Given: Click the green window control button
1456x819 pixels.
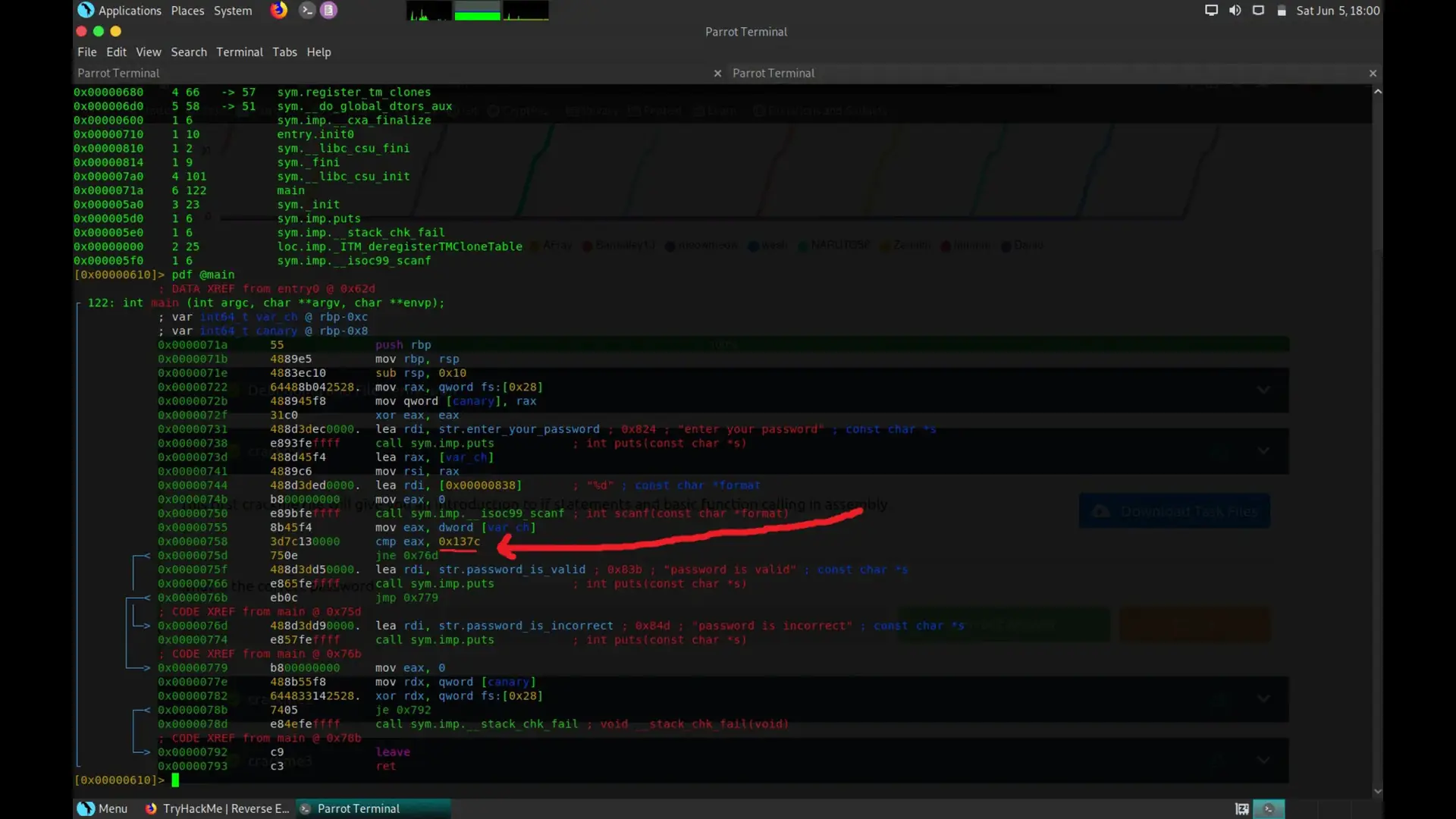Looking at the screenshot, I should (98, 31).
